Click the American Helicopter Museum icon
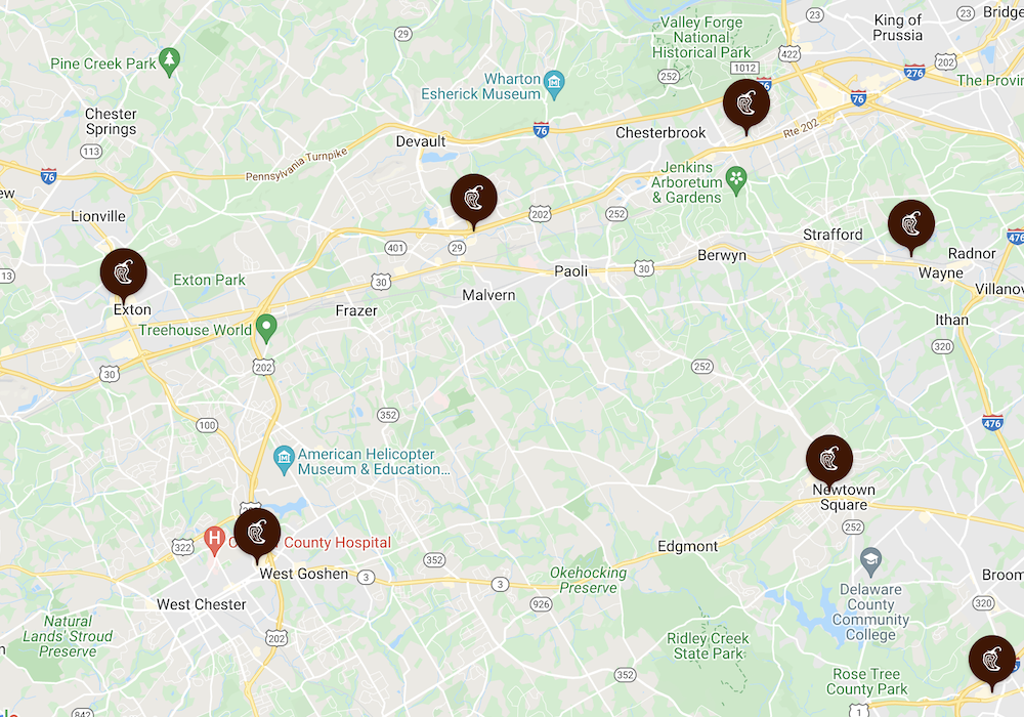The image size is (1024, 717). click(283, 460)
